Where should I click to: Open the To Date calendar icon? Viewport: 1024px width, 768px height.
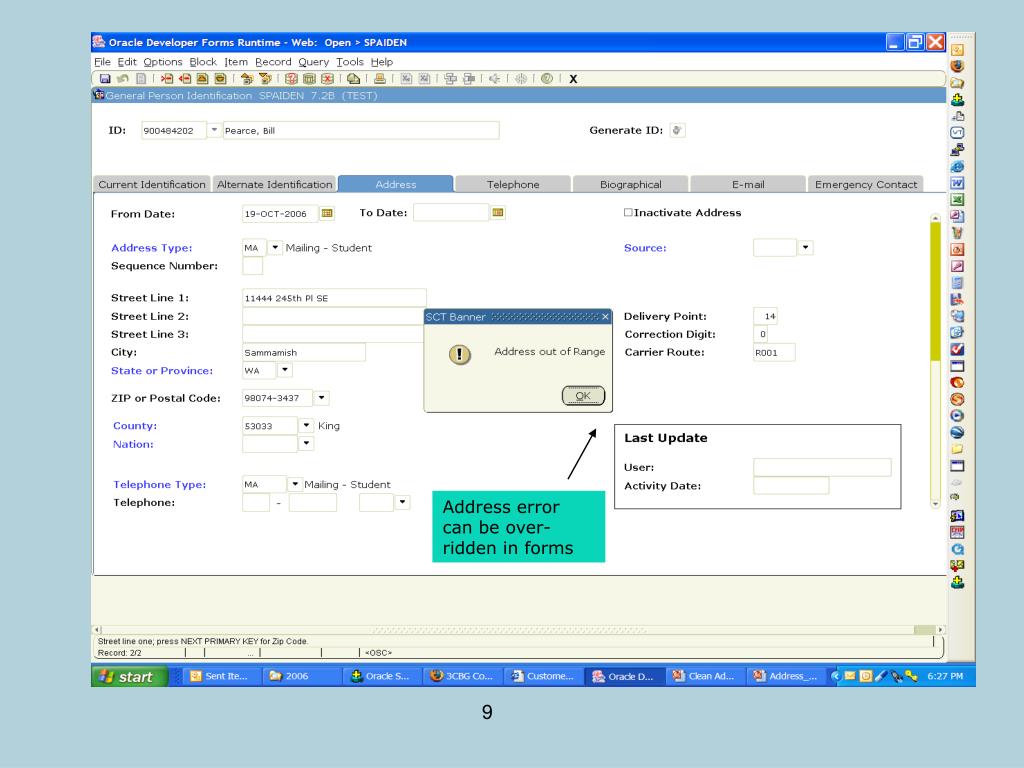pos(498,212)
